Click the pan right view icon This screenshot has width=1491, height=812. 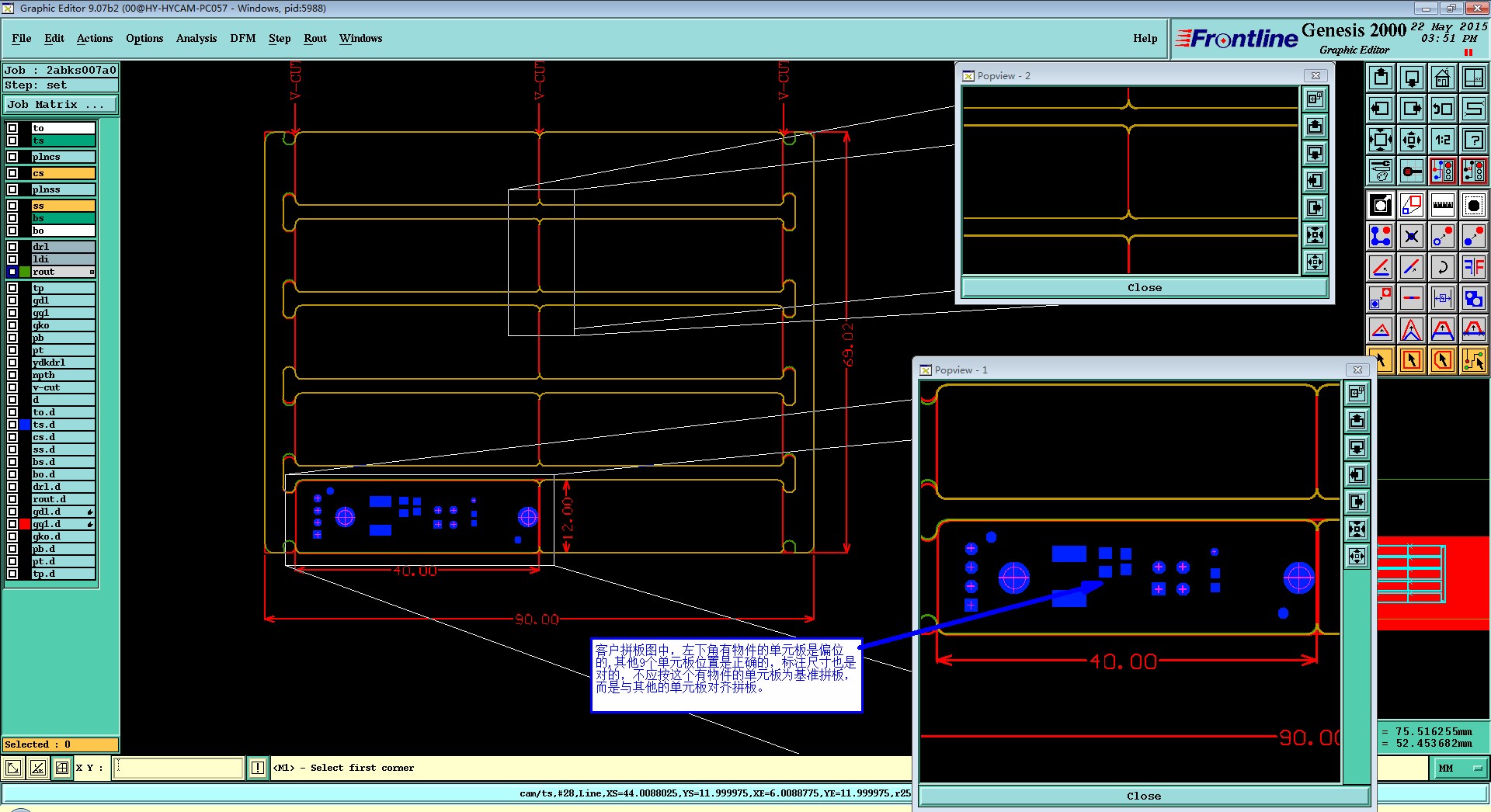[1412, 109]
